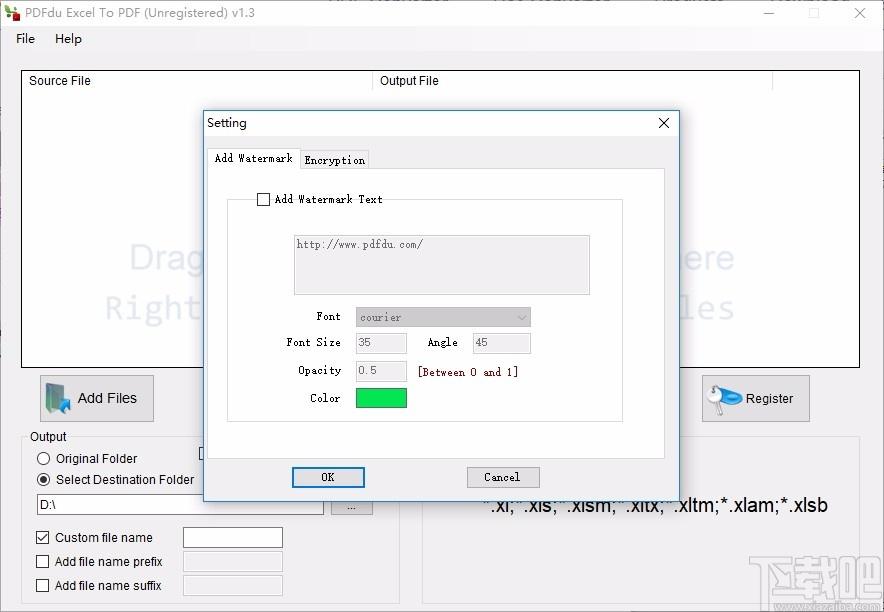Select the Original Folder radio button
The image size is (884, 612).
[43, 459]
